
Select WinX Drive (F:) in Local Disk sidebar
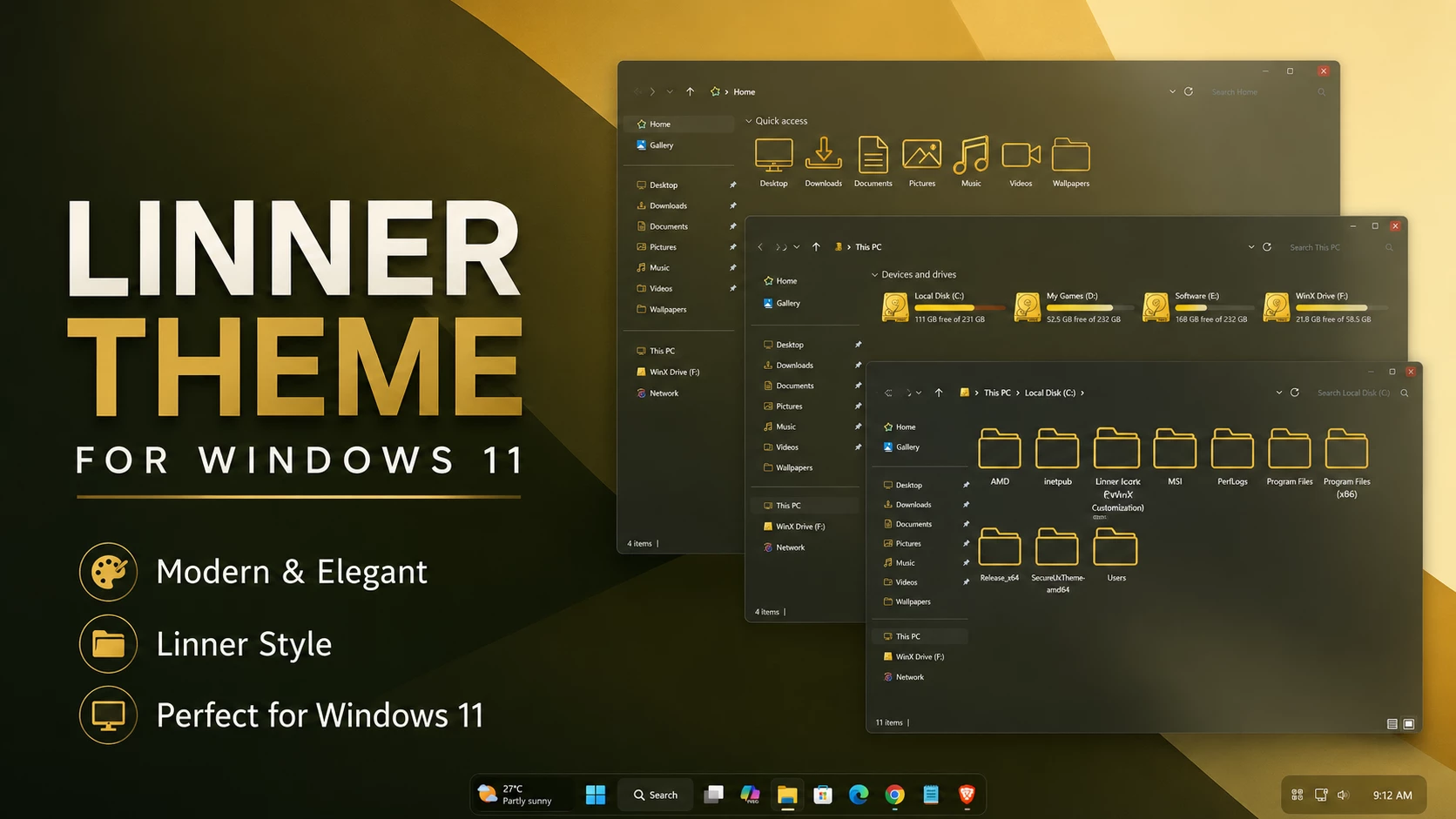click(921, 657)
